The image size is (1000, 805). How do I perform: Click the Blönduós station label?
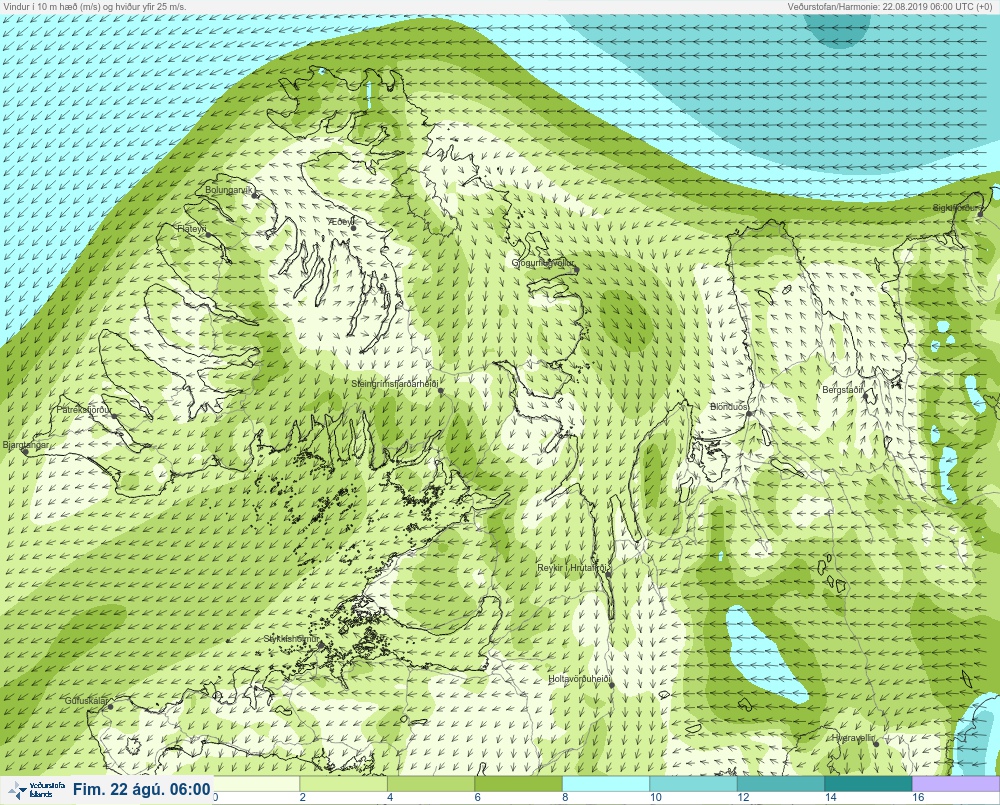729,407
